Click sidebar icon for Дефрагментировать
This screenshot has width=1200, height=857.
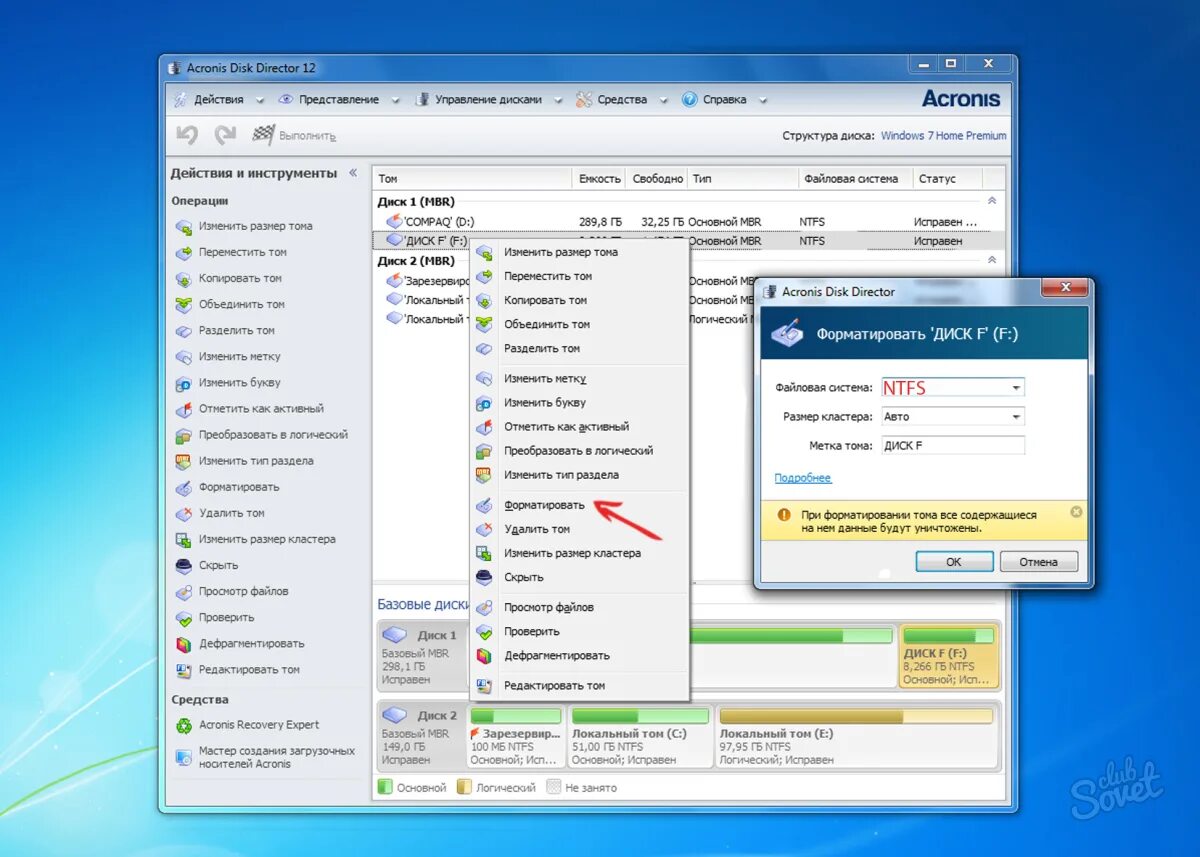click(183, 644)
